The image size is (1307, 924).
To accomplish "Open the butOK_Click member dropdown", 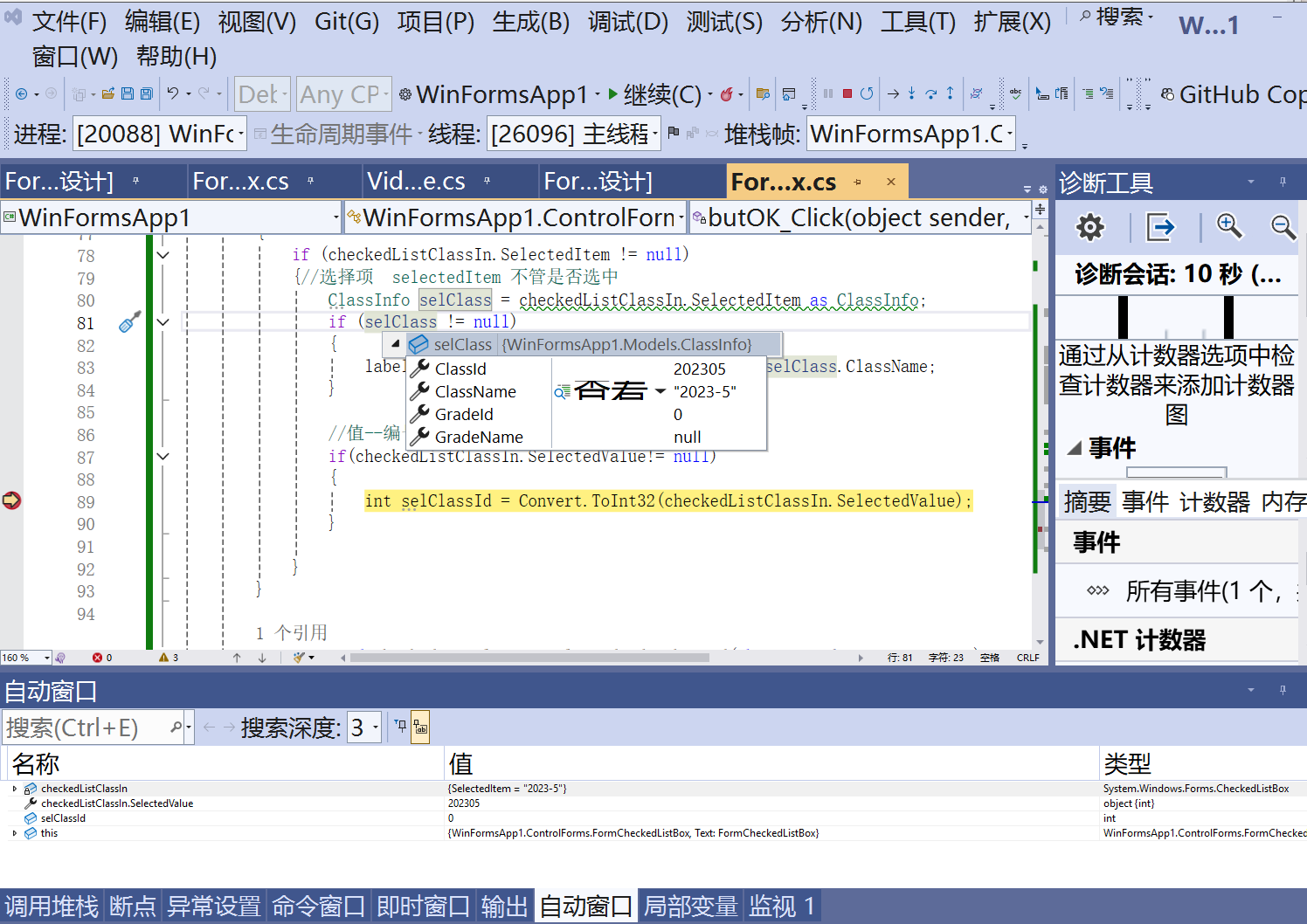I will click(861, 217).
